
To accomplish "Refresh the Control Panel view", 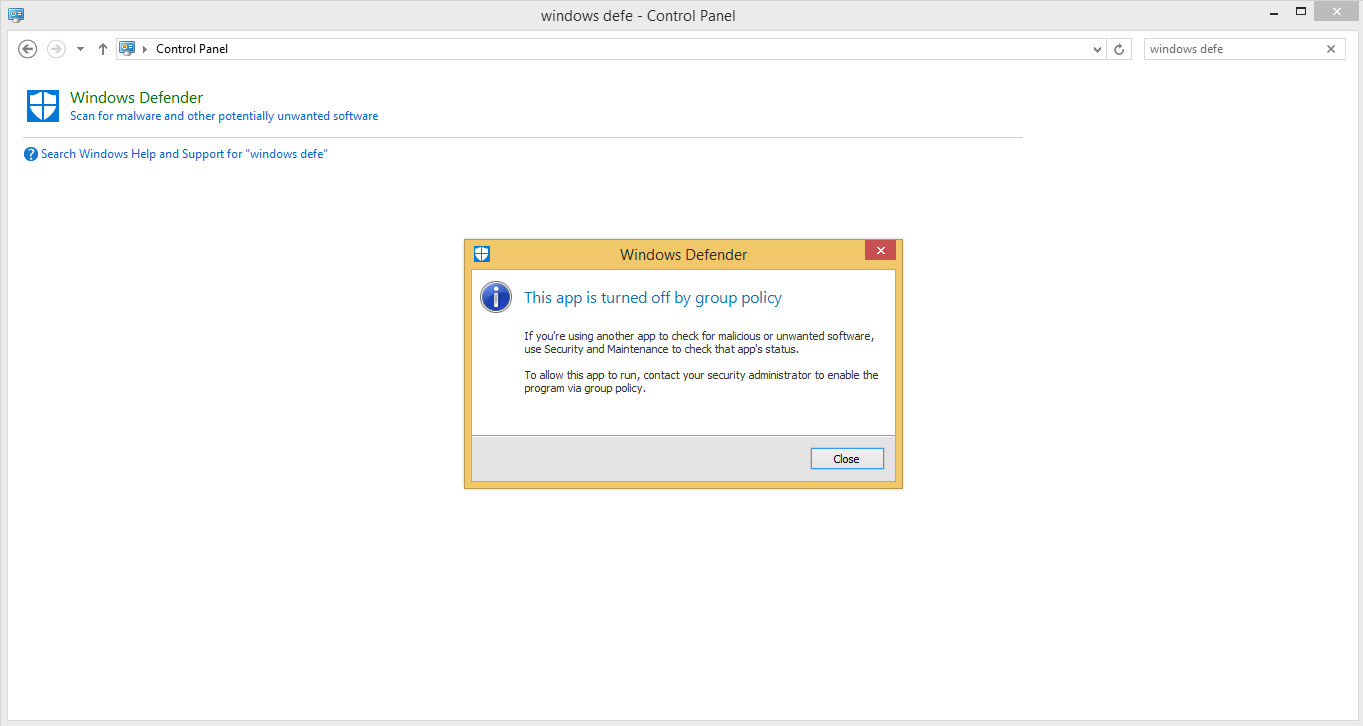I will tap(1119, 49).
